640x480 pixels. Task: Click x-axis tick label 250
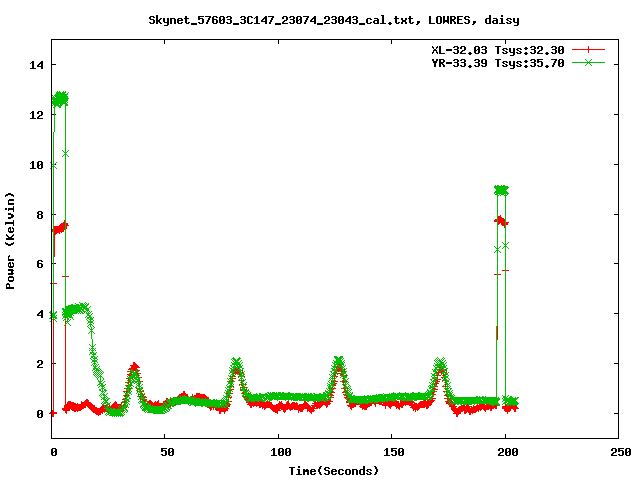click(621, 452)
